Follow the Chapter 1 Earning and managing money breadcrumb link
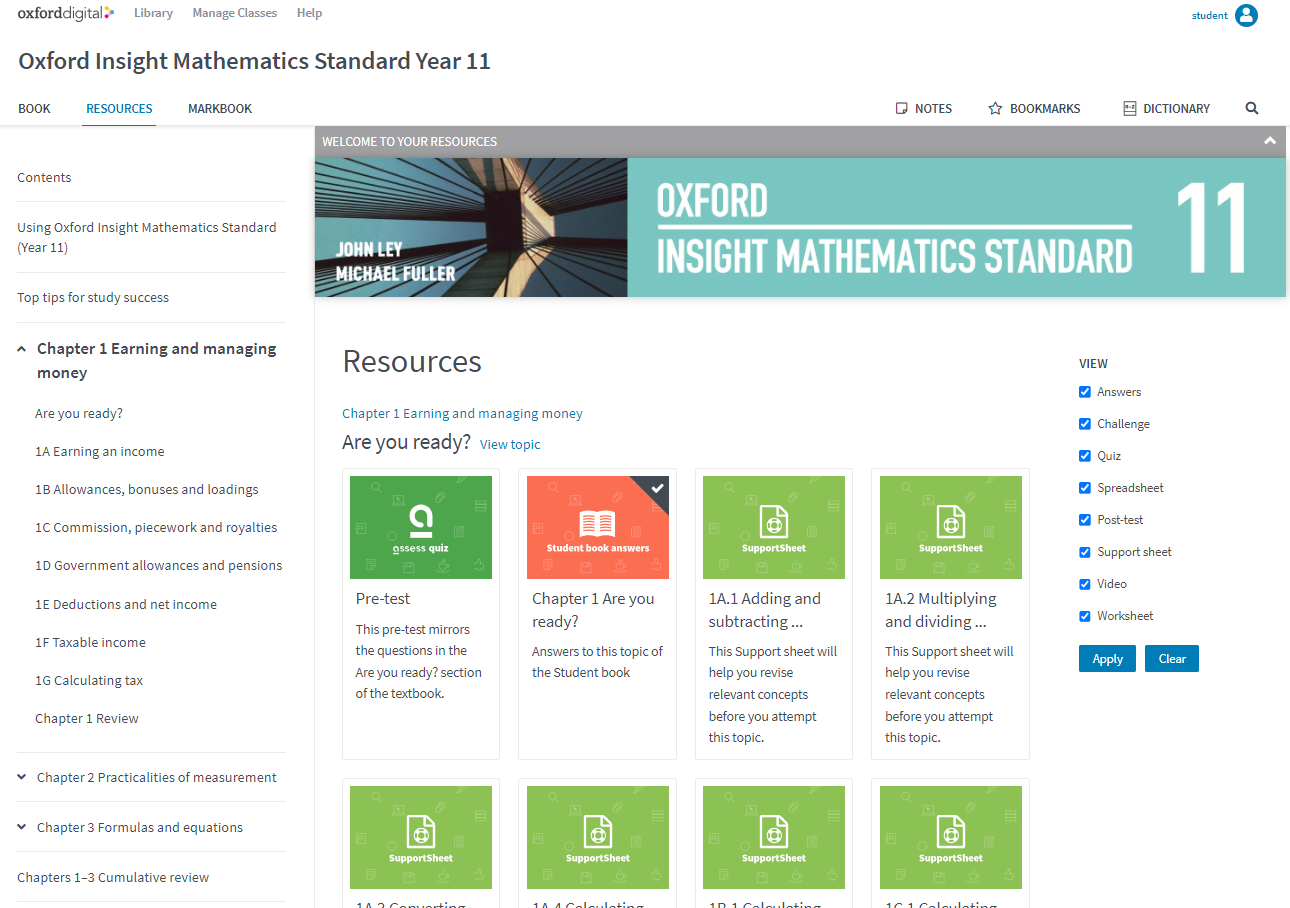 (462, 413)
